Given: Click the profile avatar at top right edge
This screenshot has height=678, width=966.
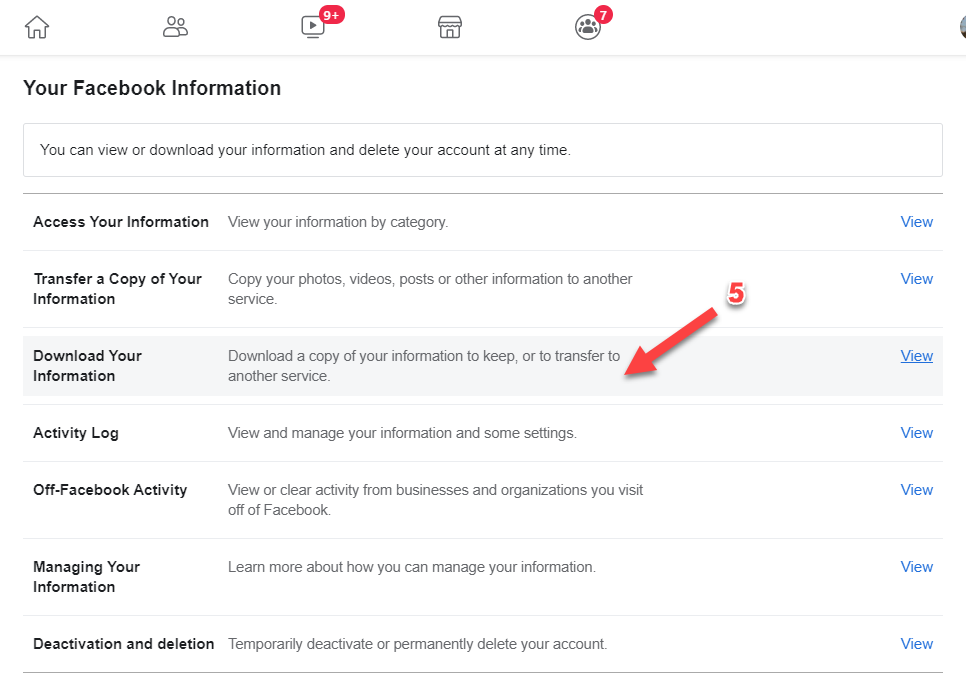Looking at the screenshot, I should pos(960,27).
